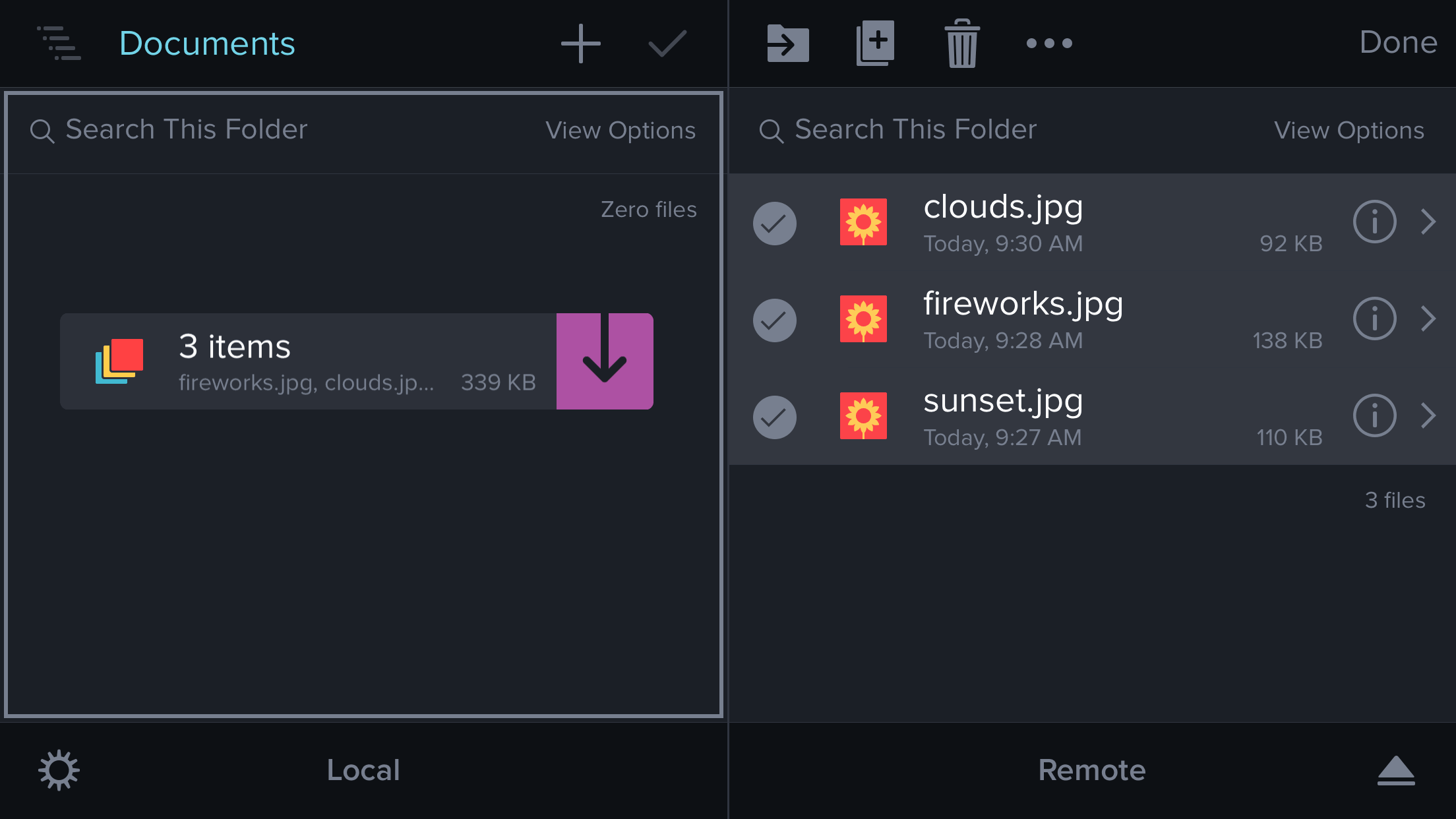
Task: Expand fireworks.jpg with its chevron
Action: click(x=1428, y=319)
